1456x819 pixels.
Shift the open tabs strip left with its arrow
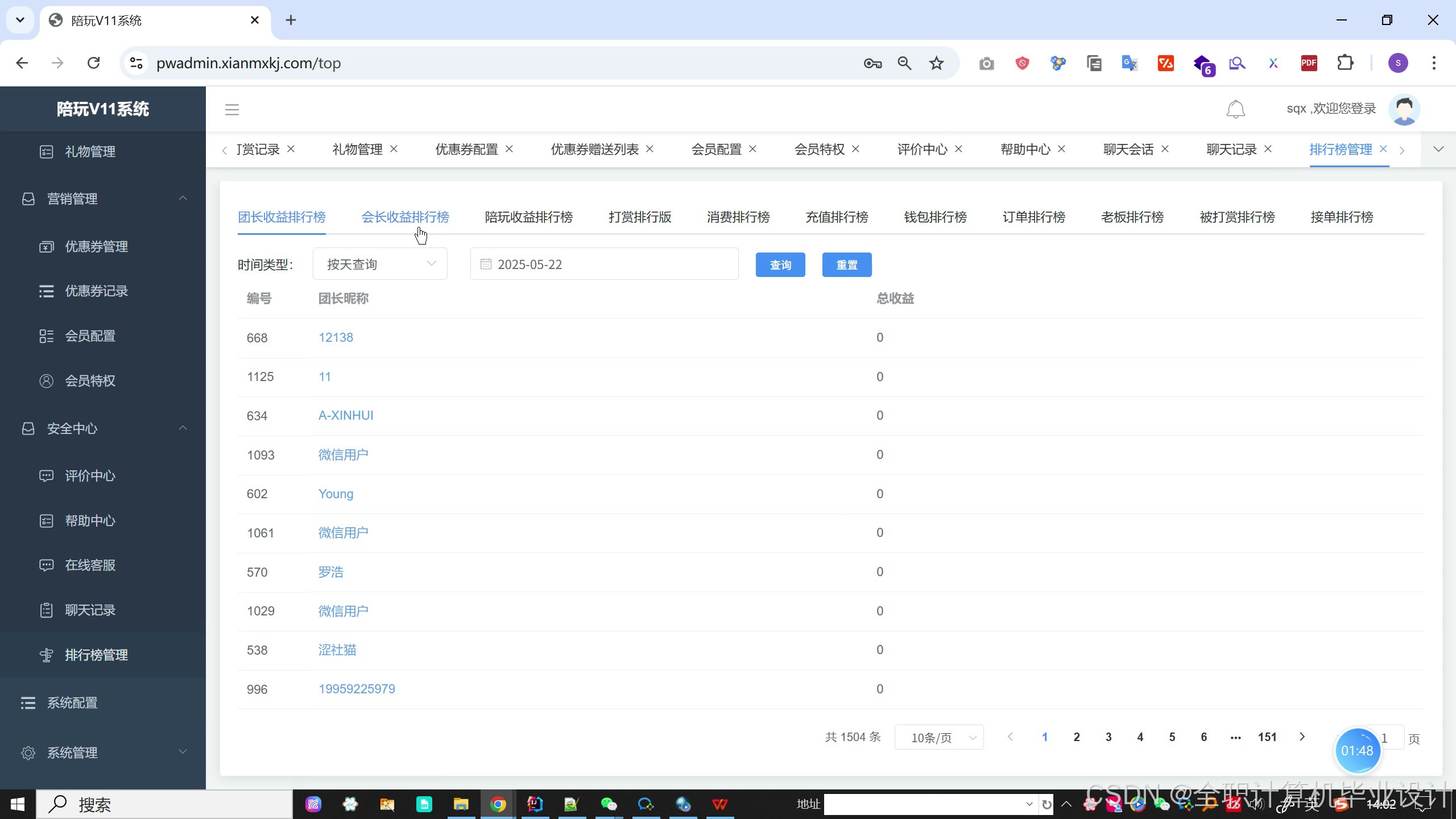tap(224, 150)
